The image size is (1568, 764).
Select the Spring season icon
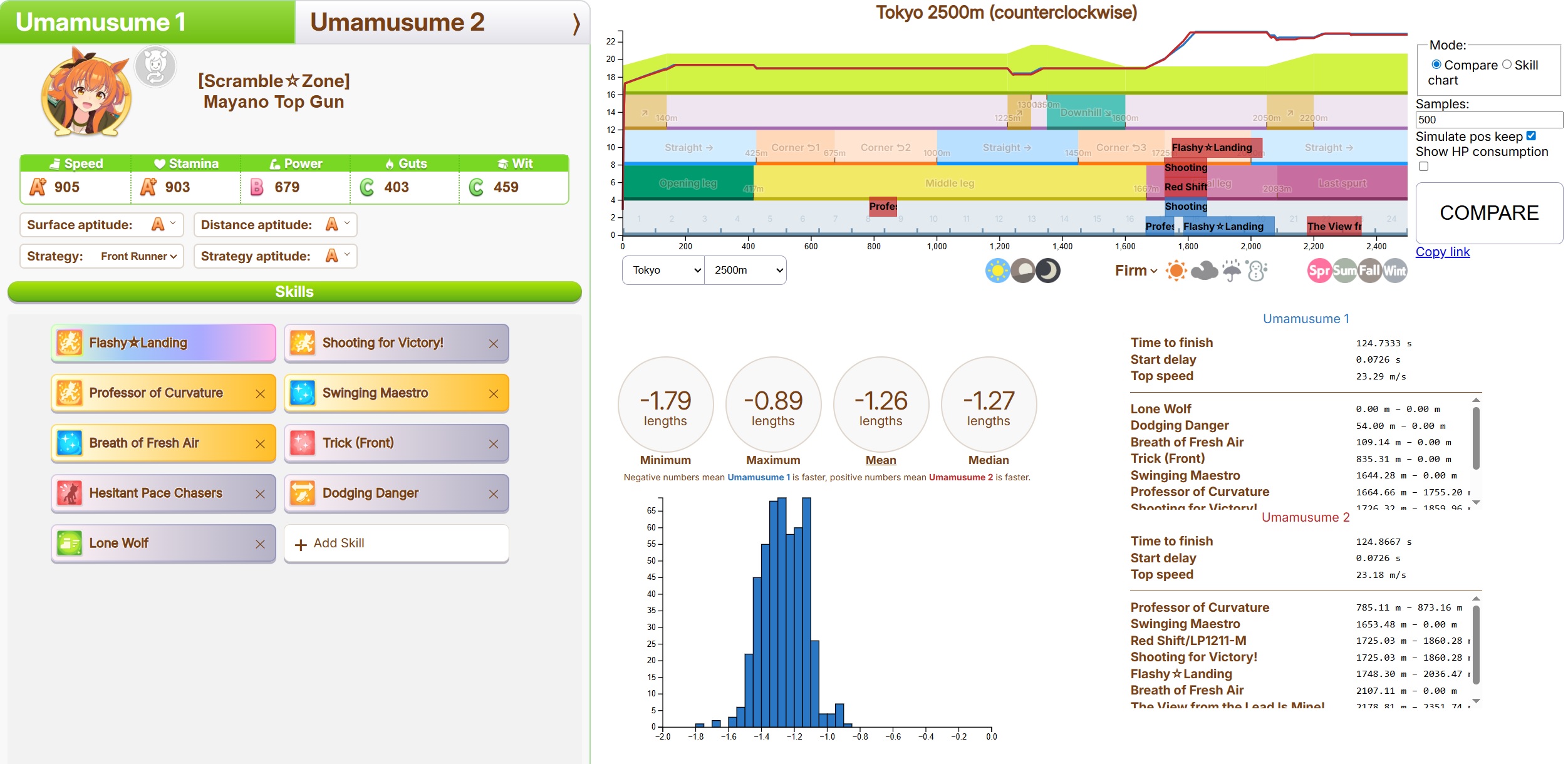pos(1319,271)
